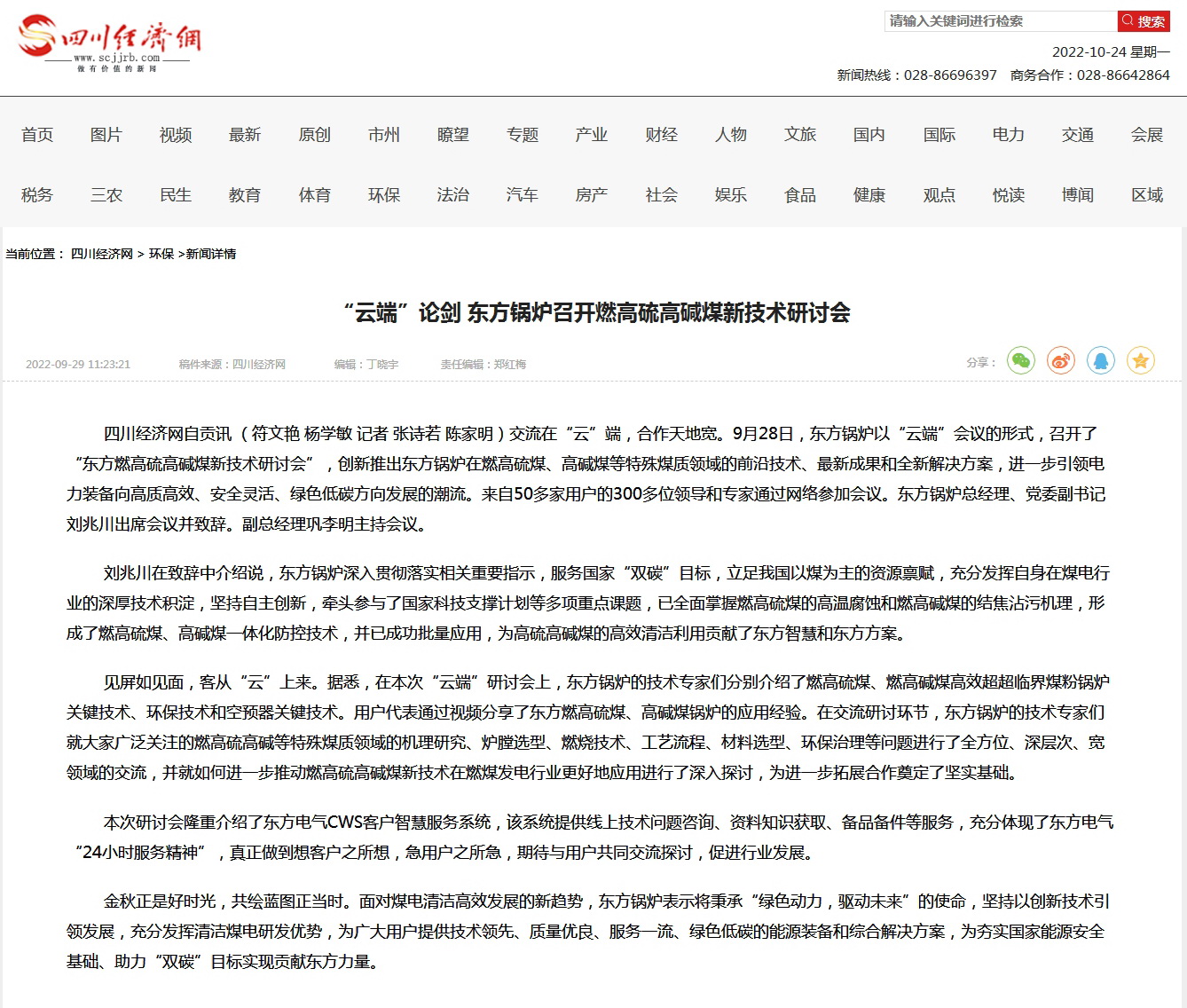Click the 责任编辑：郑红梅 text
1187x1008 pixels.
[483, 365]
